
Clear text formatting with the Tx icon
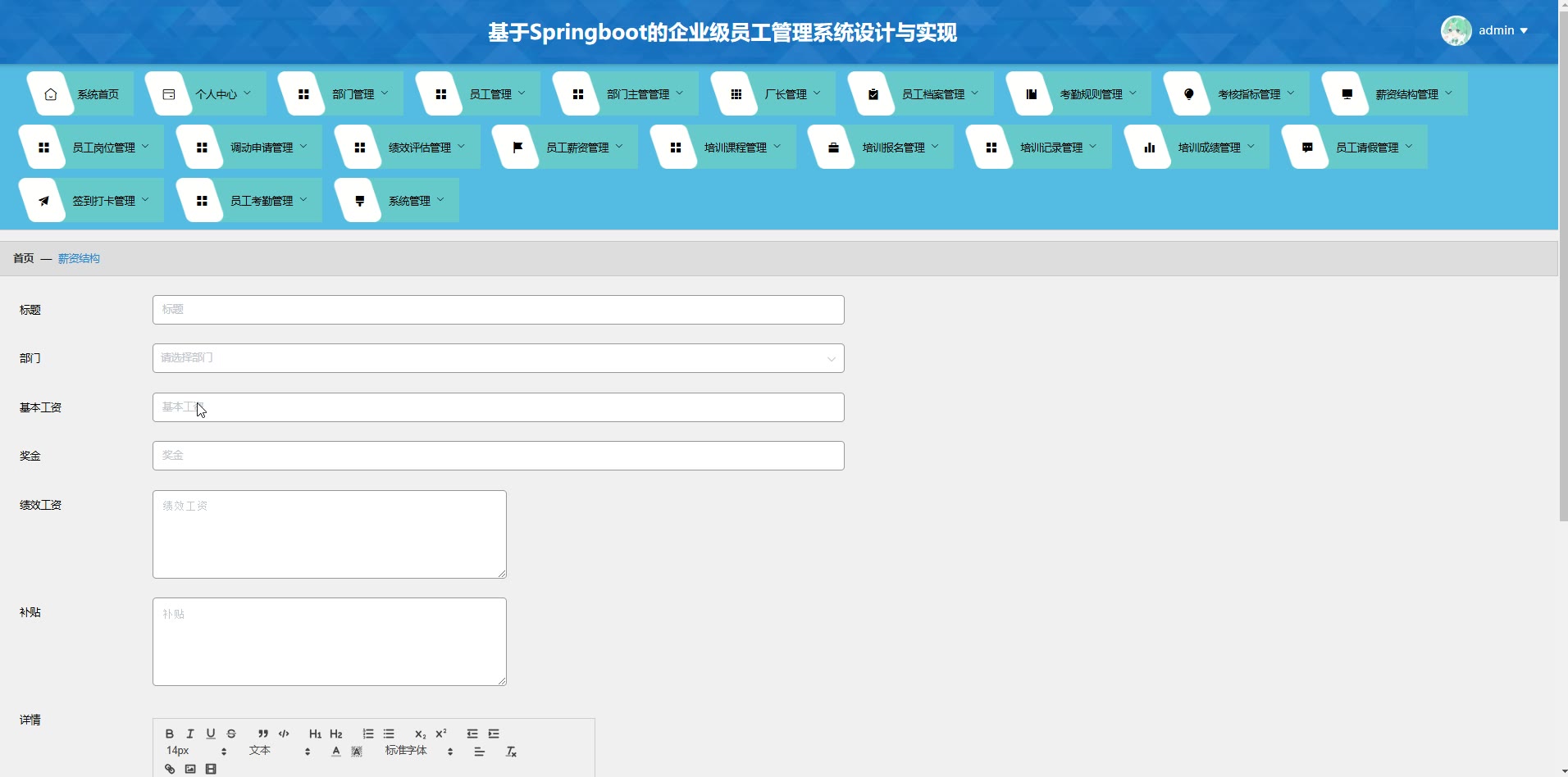[x=511, y=752]
